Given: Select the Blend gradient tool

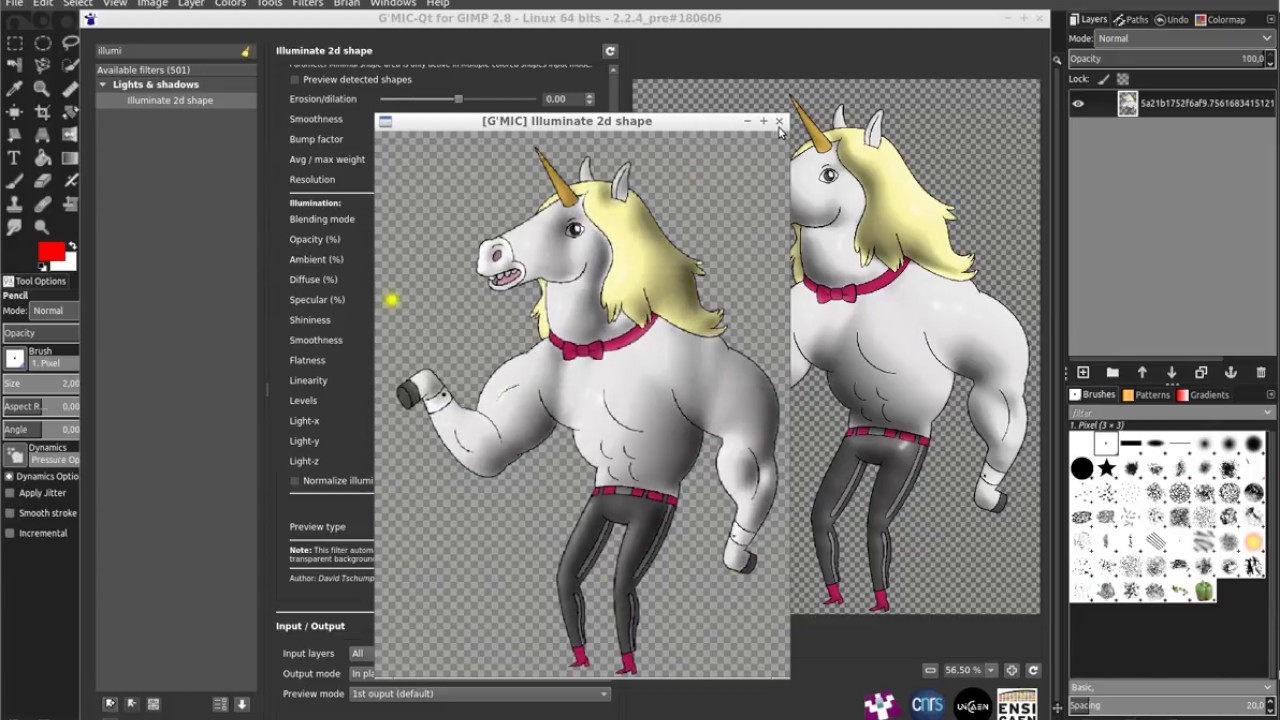Looking at the screenshot, I should [70, 158].
